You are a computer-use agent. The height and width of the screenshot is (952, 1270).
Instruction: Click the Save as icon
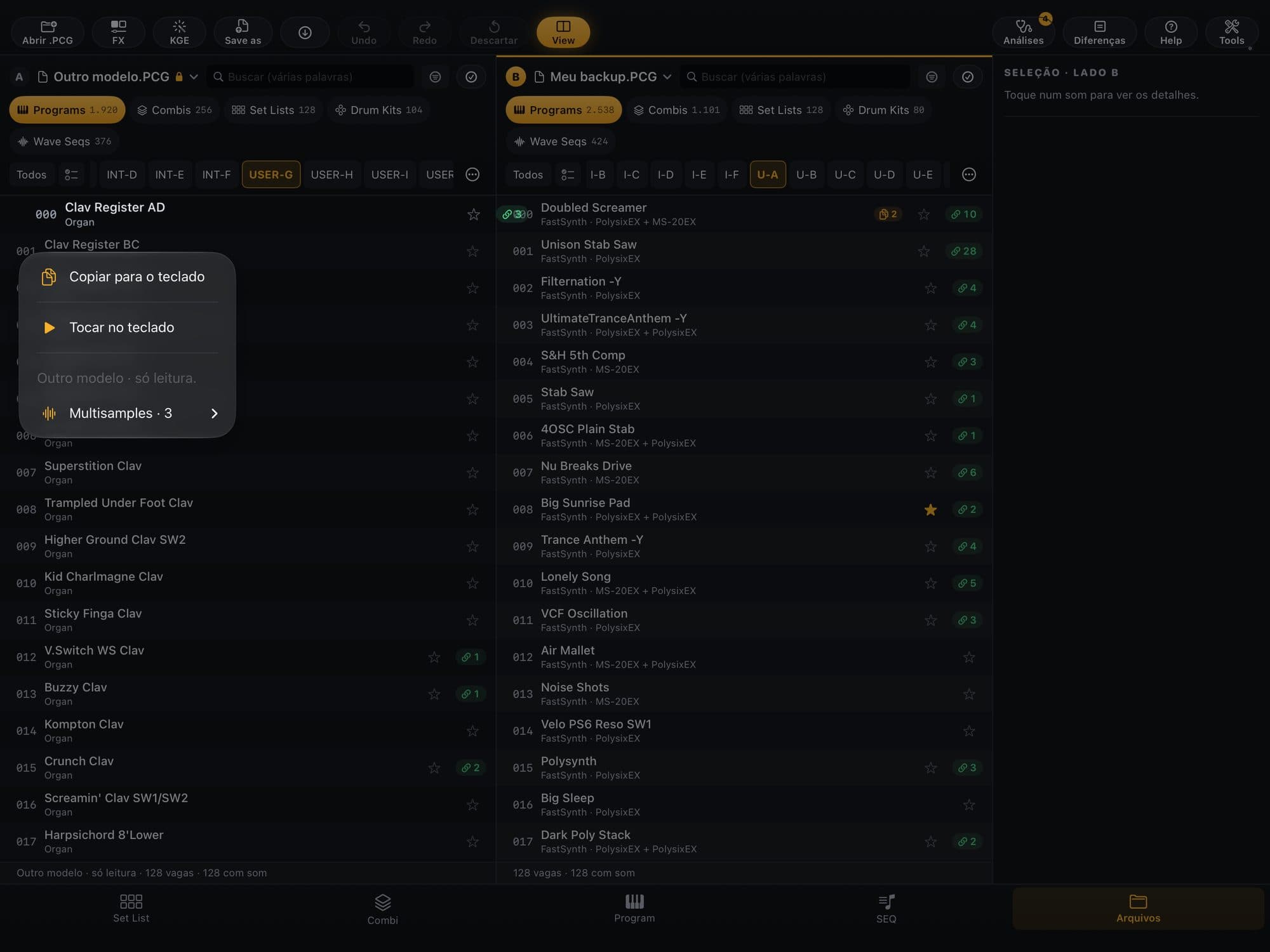(243, 32)
